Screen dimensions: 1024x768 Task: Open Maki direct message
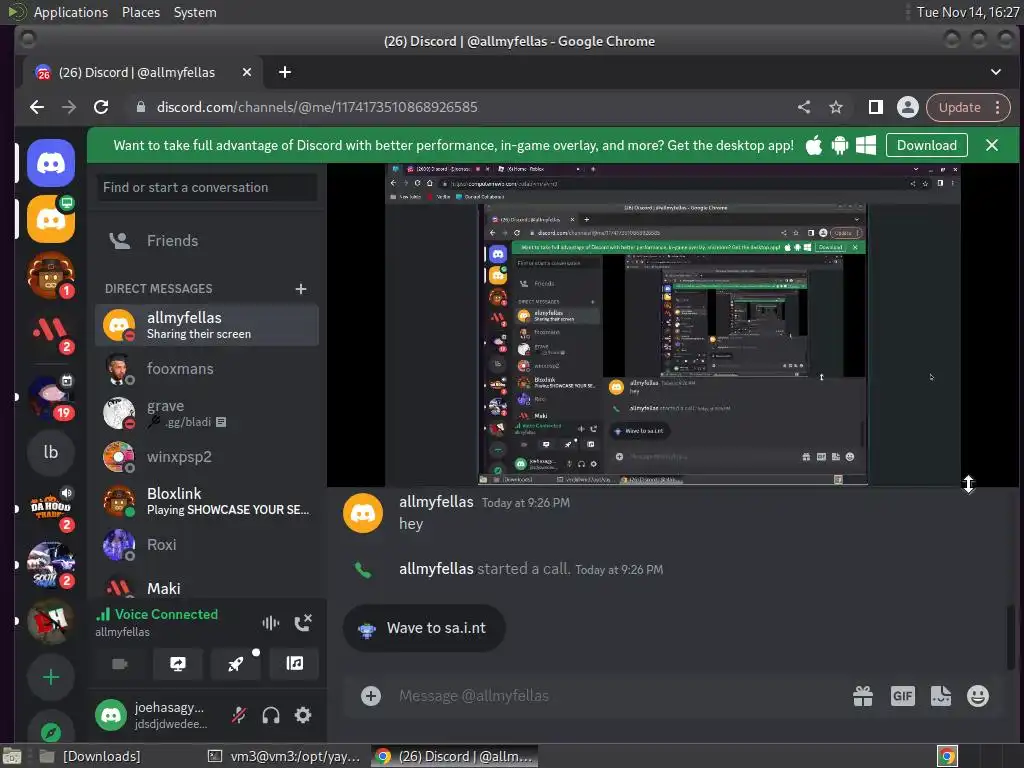(x=206, y=588)
